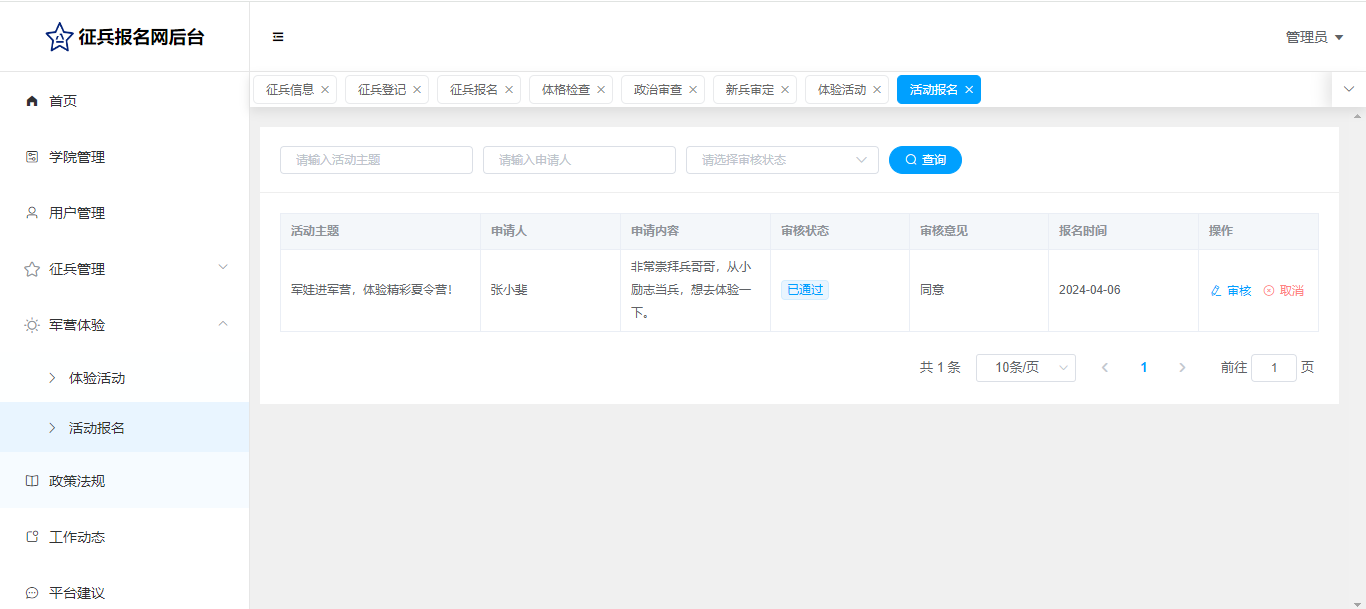Open 平台建议 in the sidebar
This screenshot has width=1366, height=609.
tap(77, 592)
